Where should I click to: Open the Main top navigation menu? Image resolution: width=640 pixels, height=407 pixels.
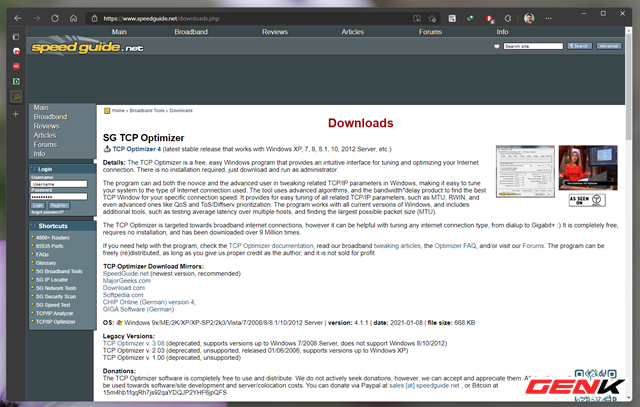pyautogui.click(x=119, y=32)
